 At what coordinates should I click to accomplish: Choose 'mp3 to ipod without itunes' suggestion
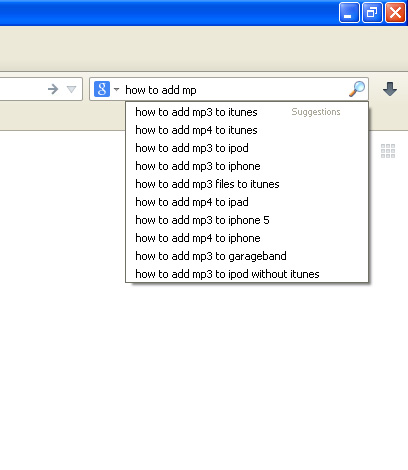pos(247,274)
